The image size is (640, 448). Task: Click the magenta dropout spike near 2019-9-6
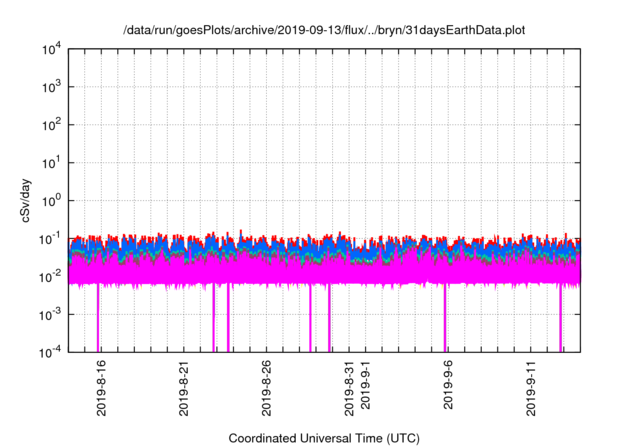[445, 318]
